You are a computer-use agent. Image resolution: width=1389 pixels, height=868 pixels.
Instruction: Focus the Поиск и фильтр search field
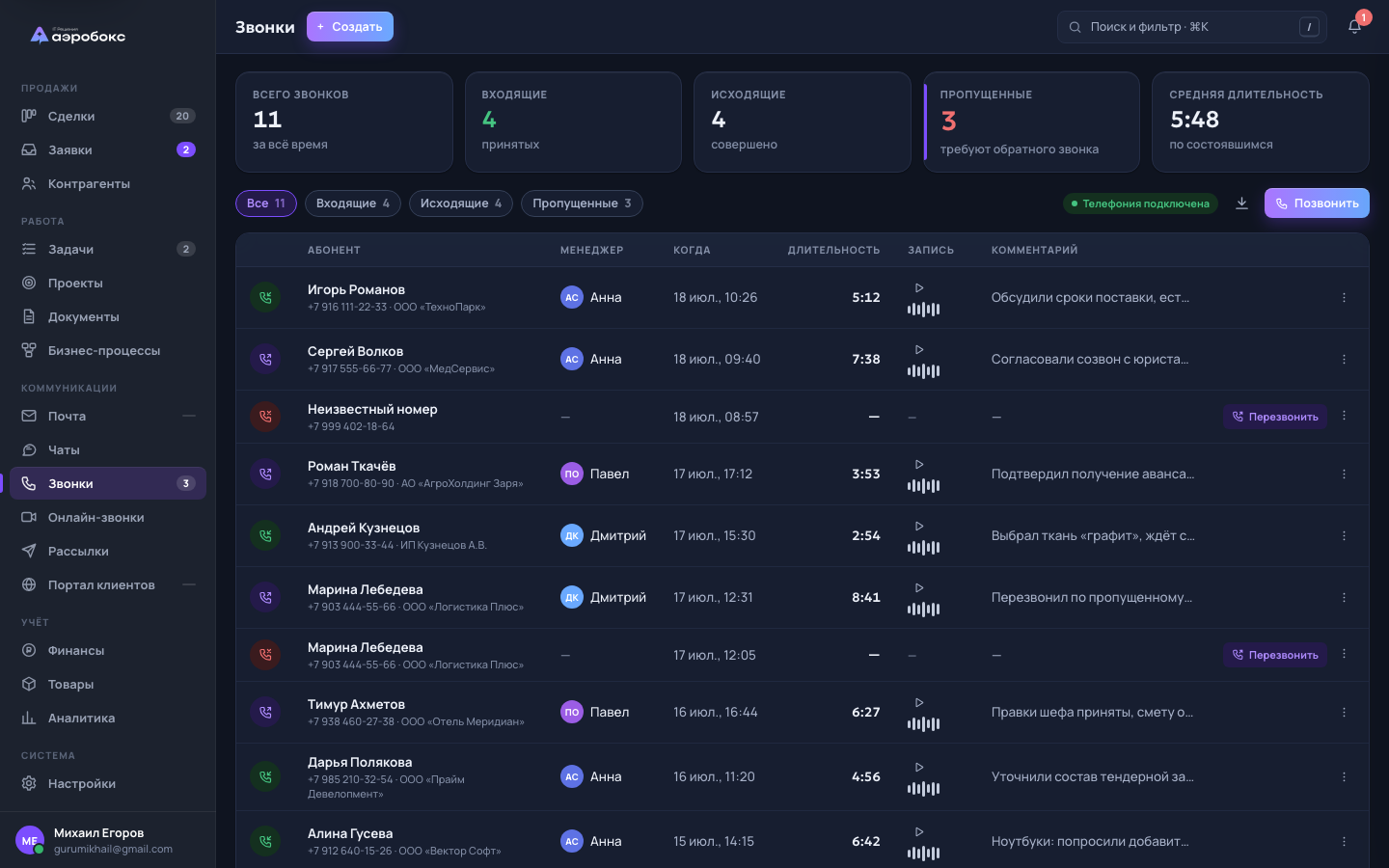(x=1192, y=27)
